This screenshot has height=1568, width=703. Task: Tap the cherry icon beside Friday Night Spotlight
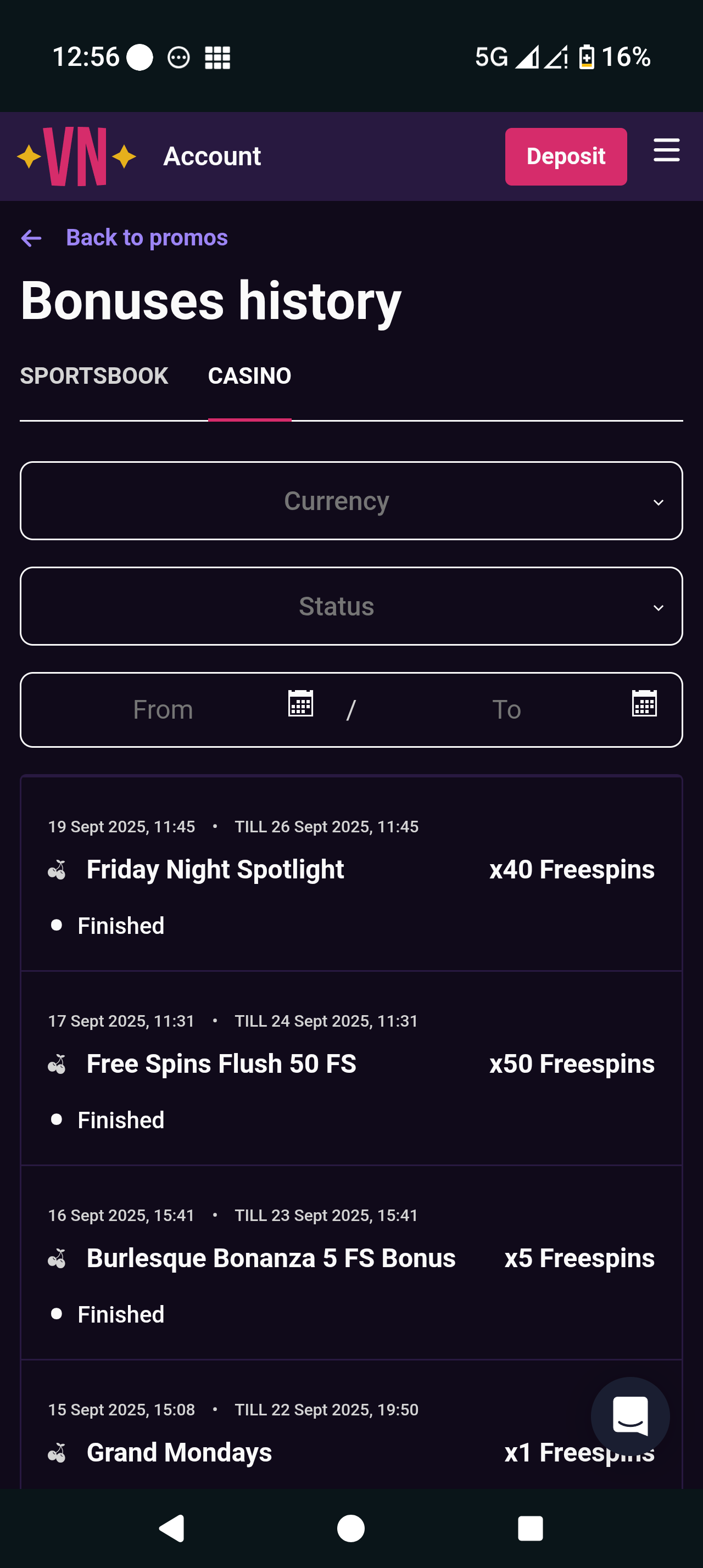(57, 870)
